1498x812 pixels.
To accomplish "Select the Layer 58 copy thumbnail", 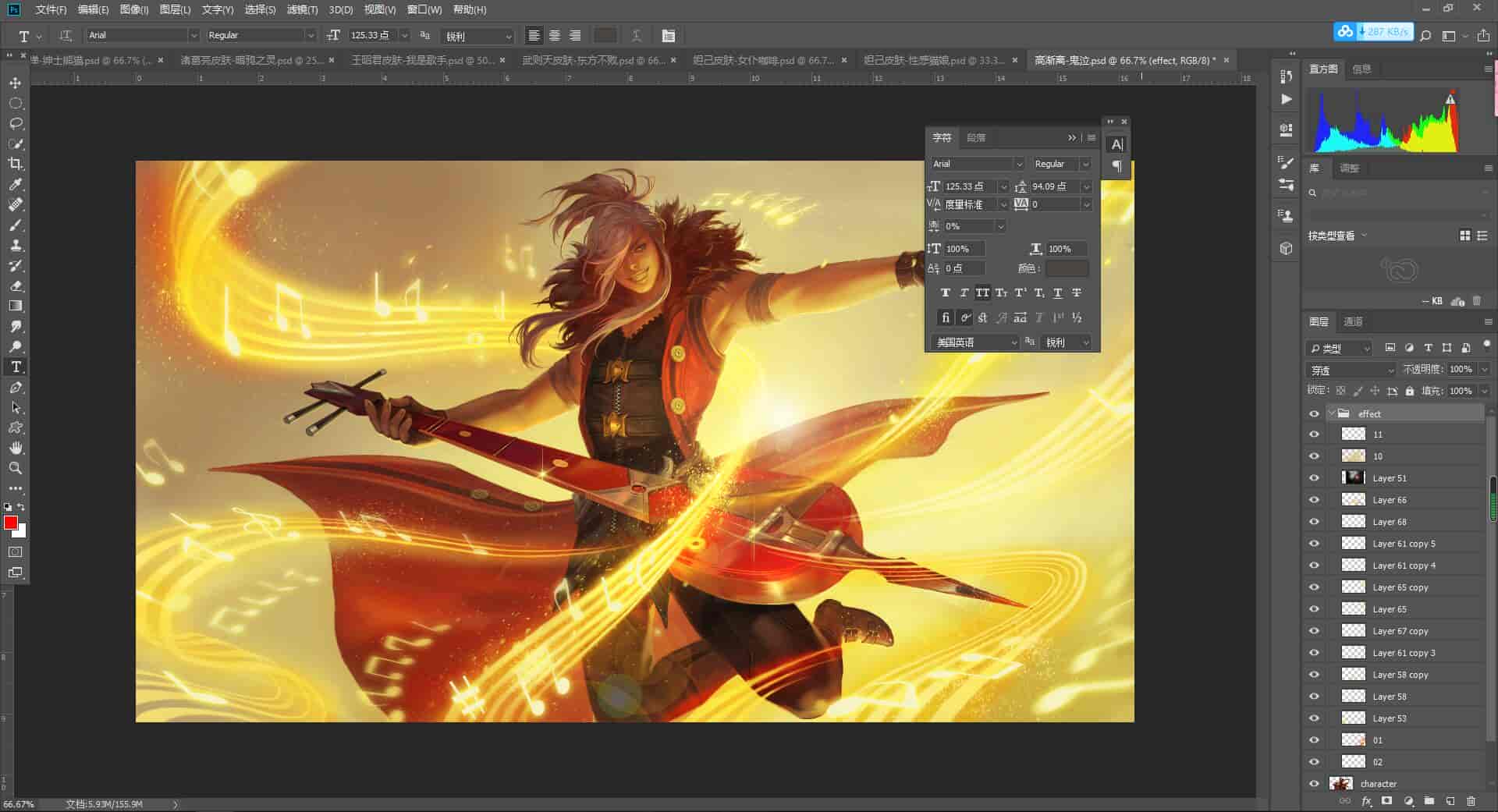I will 1353,675.
